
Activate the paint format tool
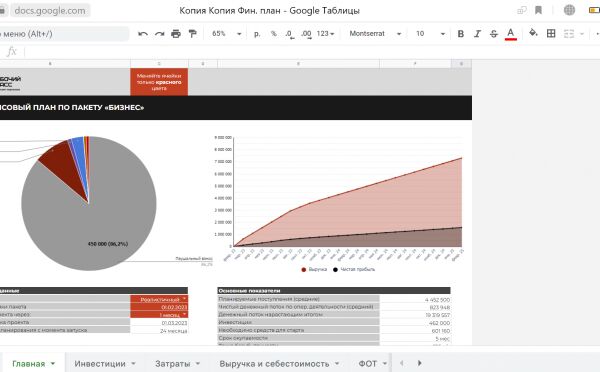coord(192,34)
